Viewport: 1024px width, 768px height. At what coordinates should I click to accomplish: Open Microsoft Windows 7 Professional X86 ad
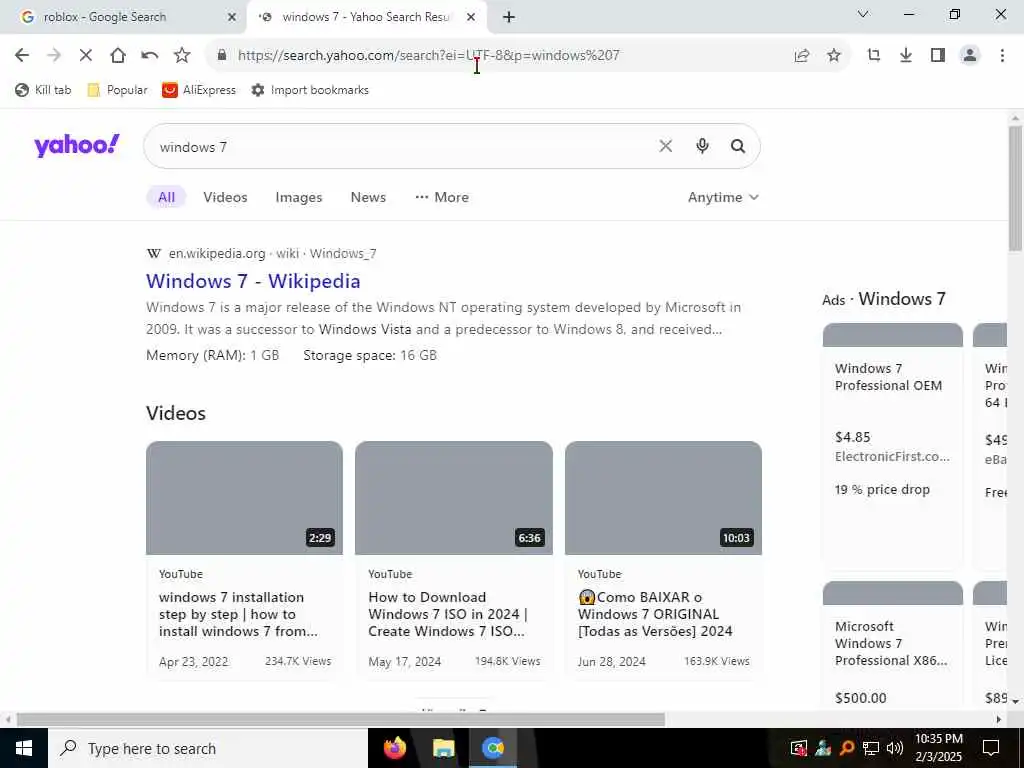click(x=891, y=643)
